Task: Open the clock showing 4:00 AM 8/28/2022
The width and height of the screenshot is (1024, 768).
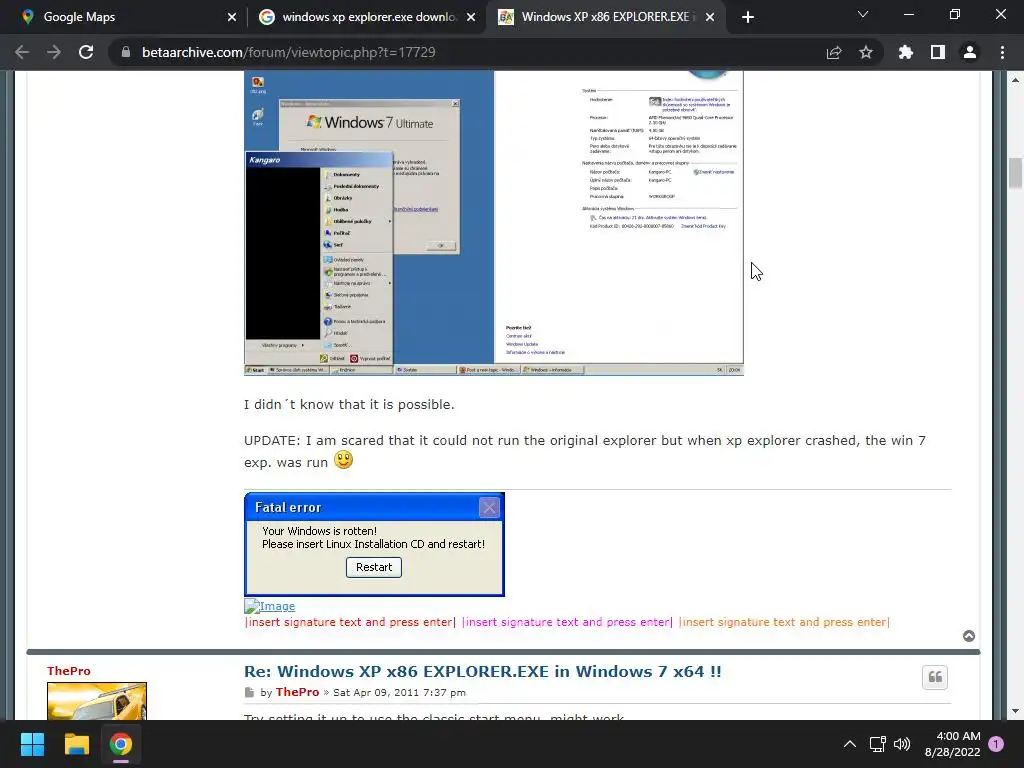Action: pos(952,744)
